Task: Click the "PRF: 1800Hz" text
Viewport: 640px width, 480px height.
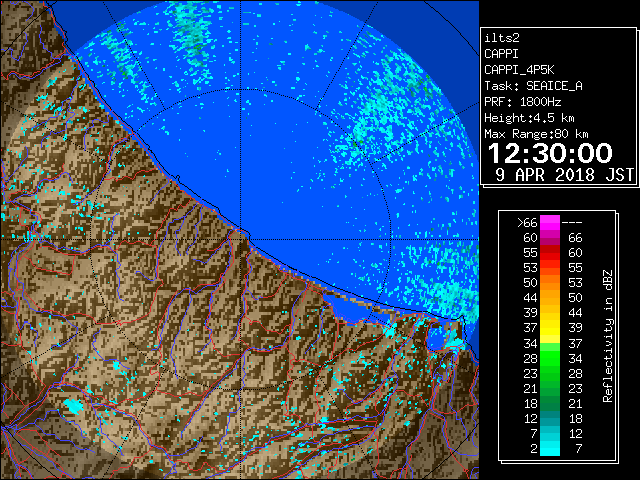Action: 522,102
